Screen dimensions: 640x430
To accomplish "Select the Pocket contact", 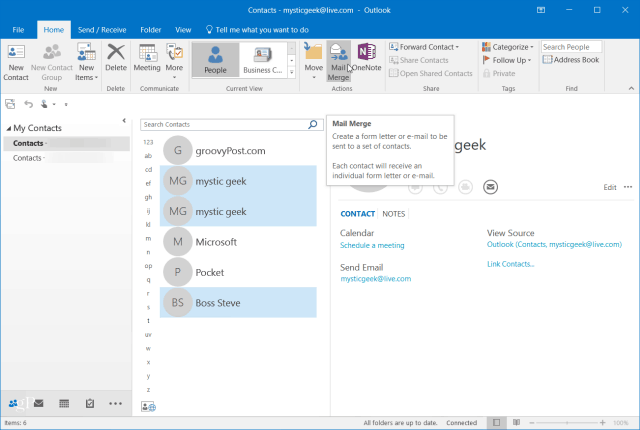I will [238, 272].
